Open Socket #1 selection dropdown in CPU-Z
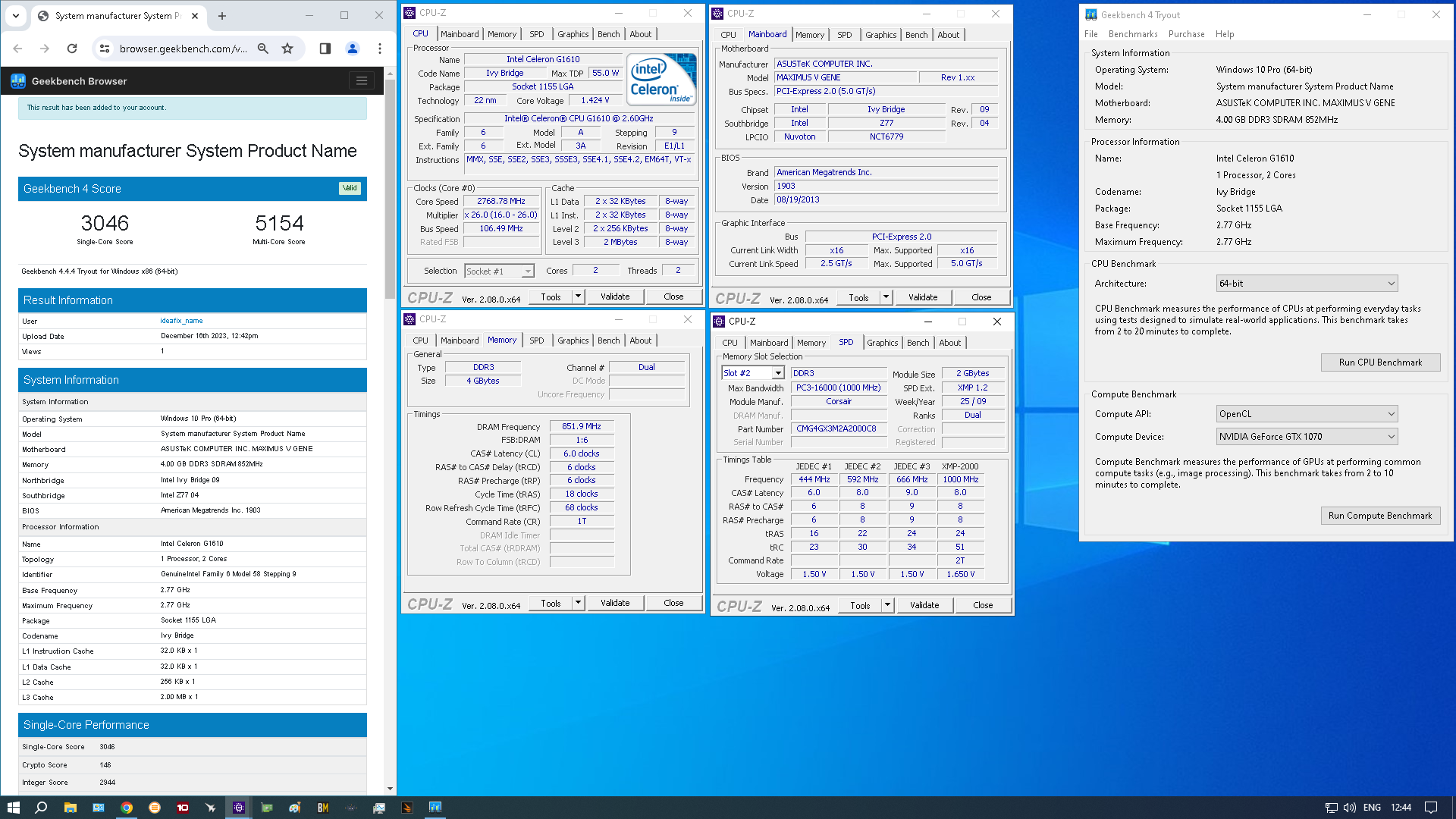The height and width of the screenshot is (819, 1456). pos(499,271)
